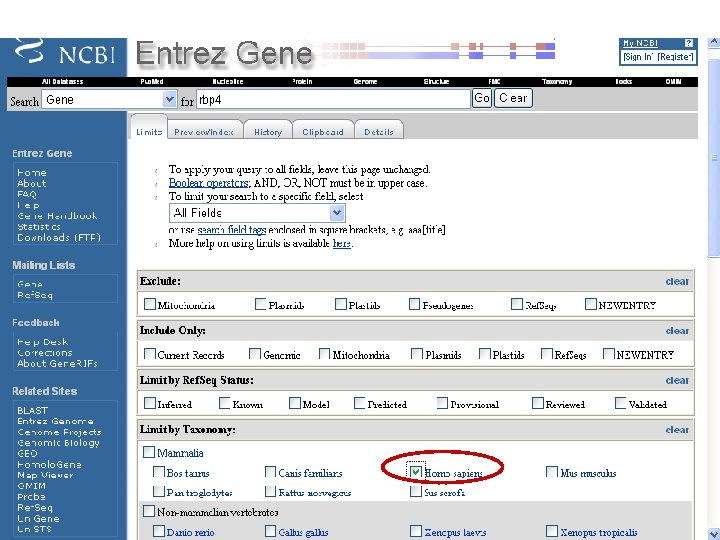Check the Danio rerio checkbox
Viewport: 720px width, 540px height.
(x=158, y=531)
